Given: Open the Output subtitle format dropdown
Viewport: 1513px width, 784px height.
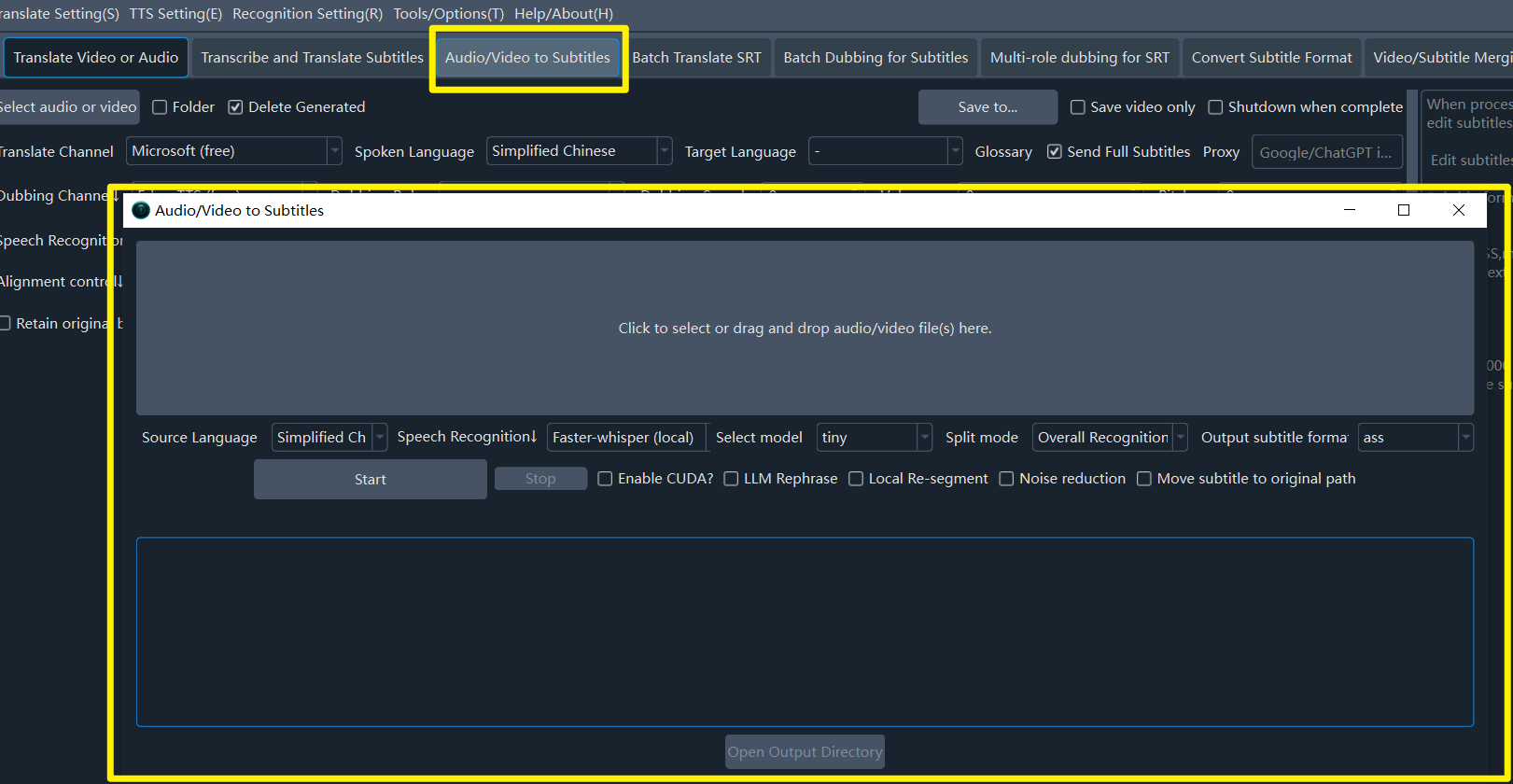Looking at the screenshot, I should 1414,438.
